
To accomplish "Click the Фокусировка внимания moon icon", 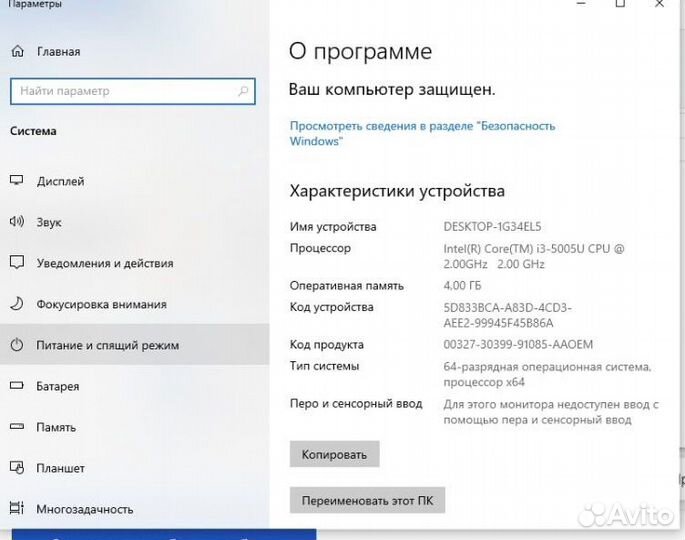I will tap(17, 304).
